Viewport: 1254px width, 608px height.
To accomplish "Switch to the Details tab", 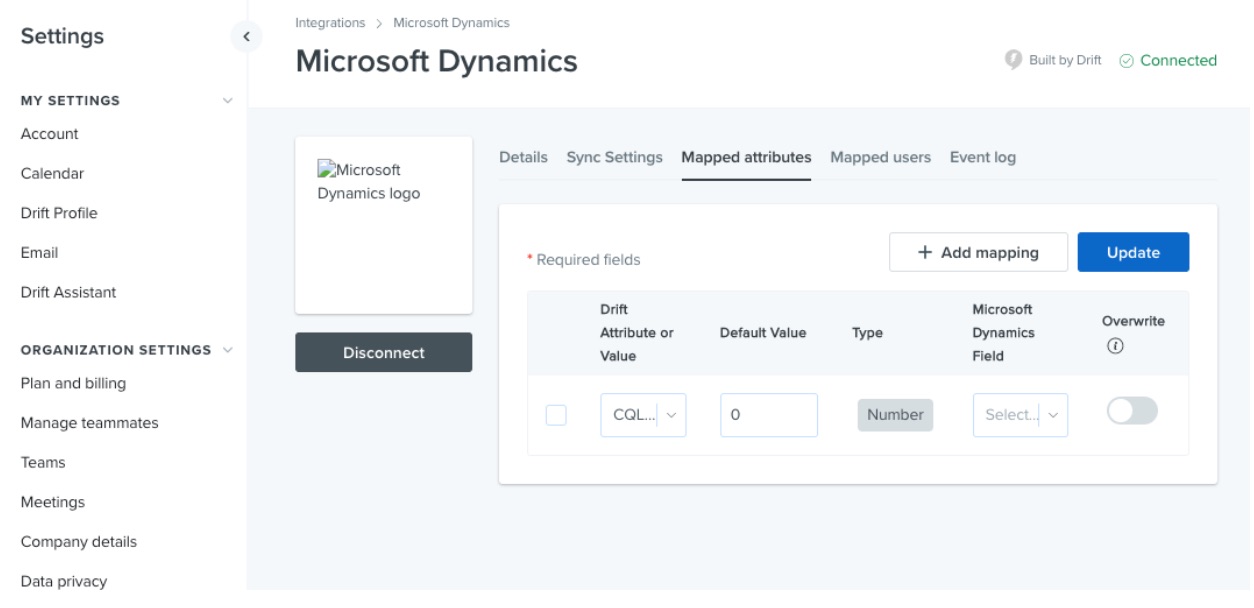I will click(x=523, y=157).
